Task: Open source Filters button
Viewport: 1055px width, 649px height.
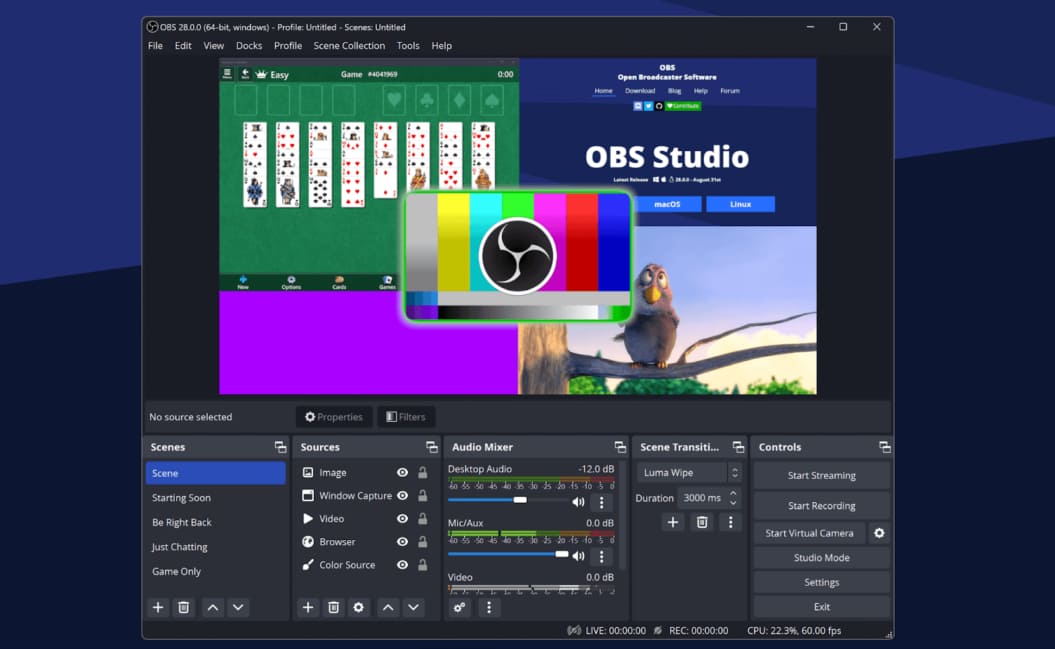Action: click(406, 417)
